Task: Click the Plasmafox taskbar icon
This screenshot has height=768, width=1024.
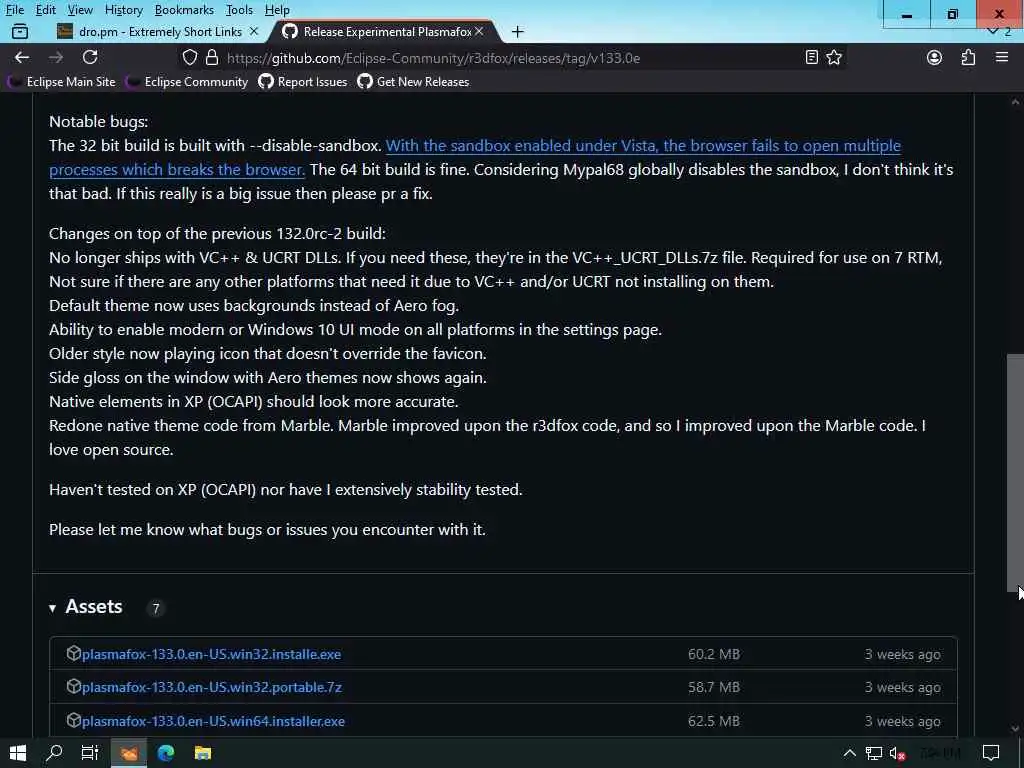Action: point(129,753)
